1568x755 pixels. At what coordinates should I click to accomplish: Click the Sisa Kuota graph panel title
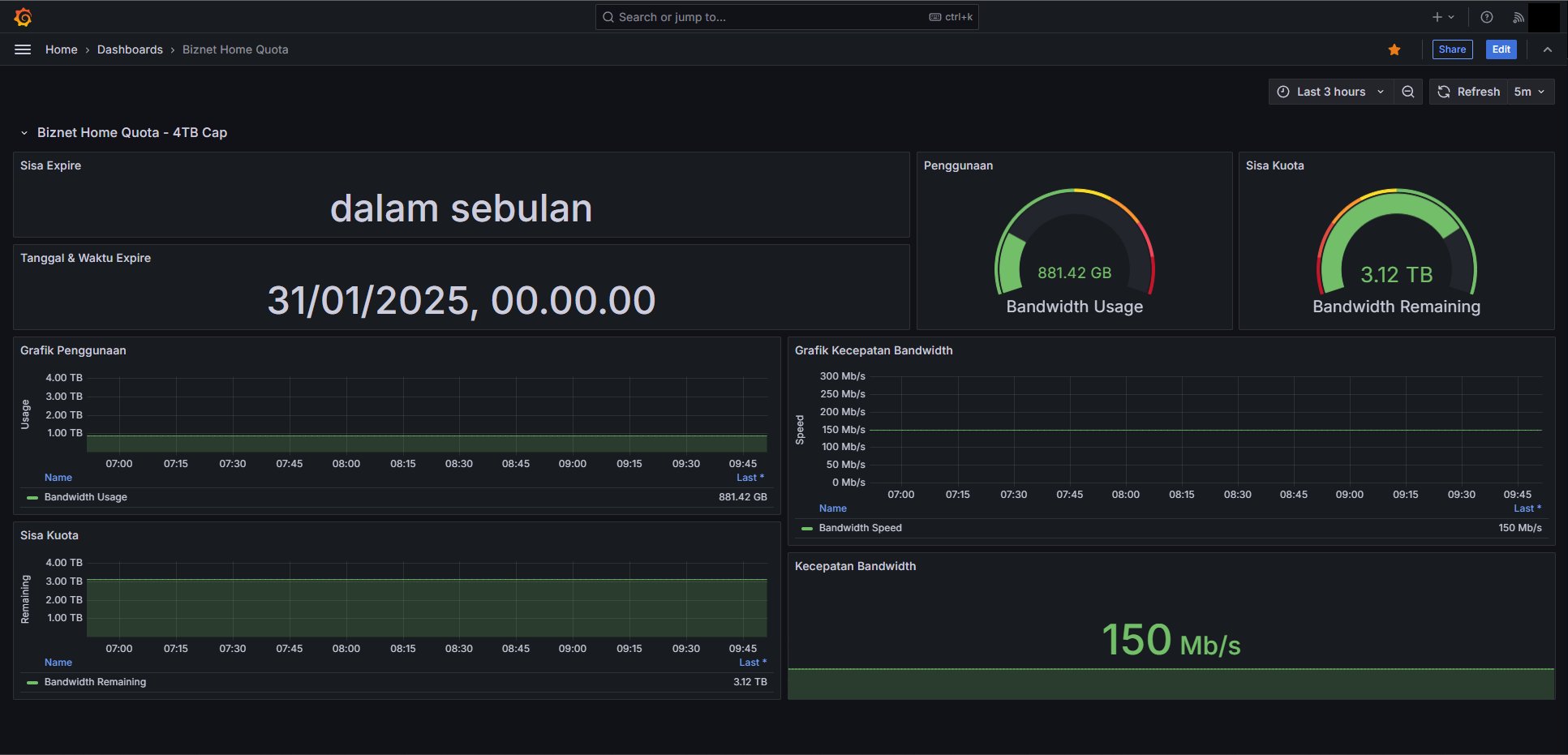[49, 535]
